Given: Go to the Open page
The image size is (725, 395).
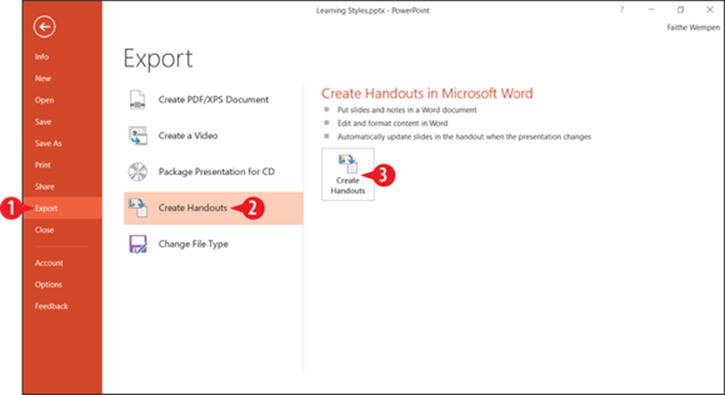Looking at the screenshot, I should coord(44,100).
